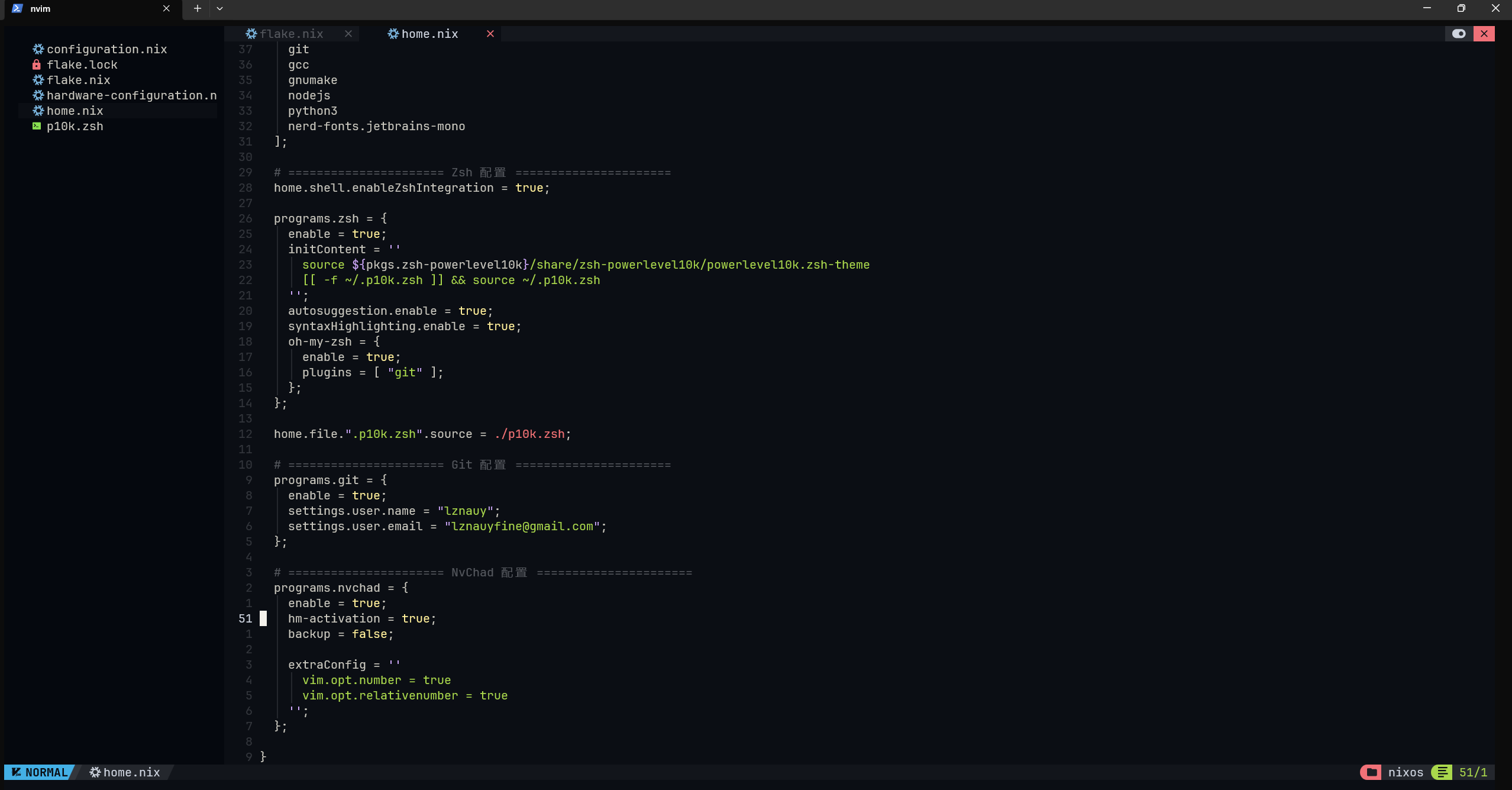
Task: Click the terminal icon next to p10k.zsh
Action: click(x=37, y=126)
